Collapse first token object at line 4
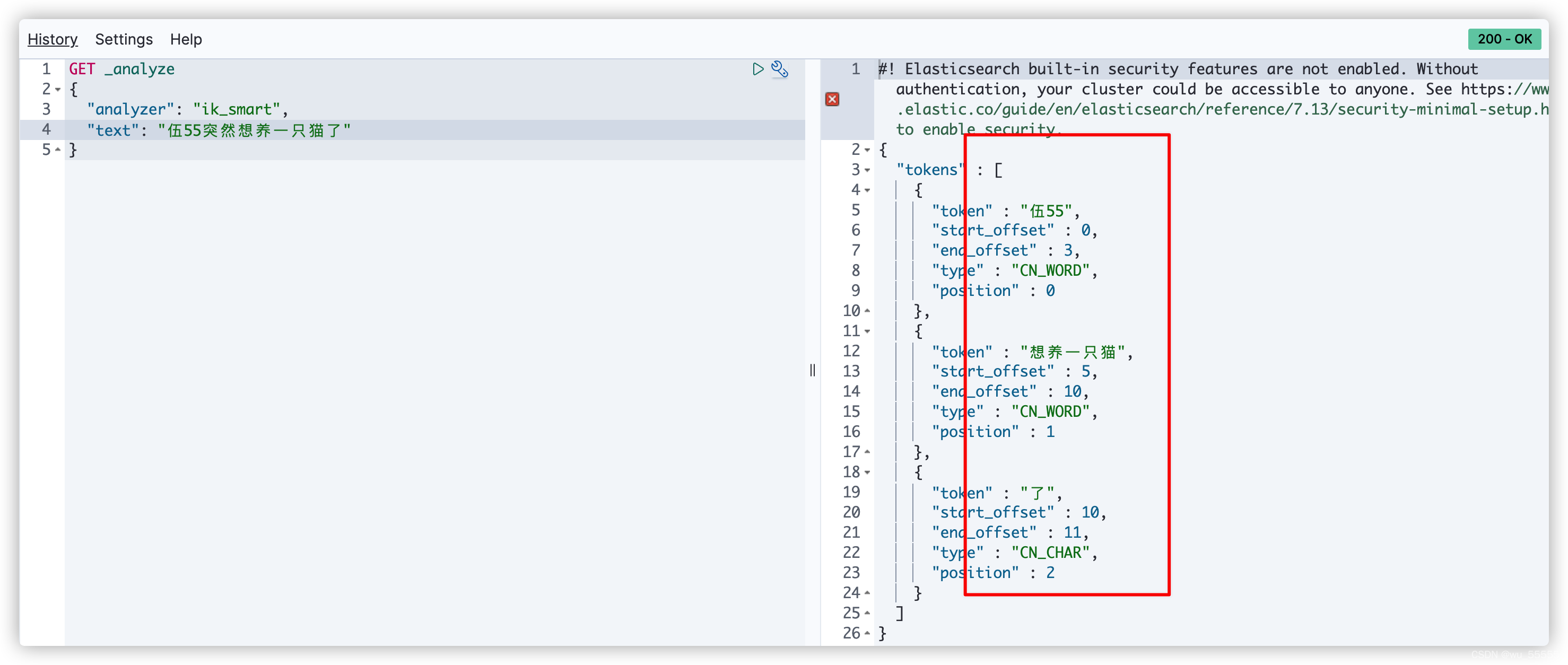The width and height of the screenshot is (1568, 665). point(867,190)
